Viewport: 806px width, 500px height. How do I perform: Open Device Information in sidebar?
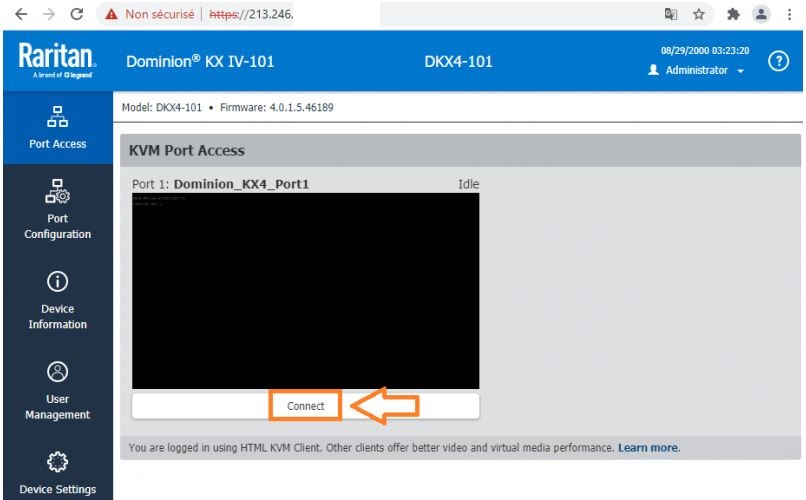point(58,300)
